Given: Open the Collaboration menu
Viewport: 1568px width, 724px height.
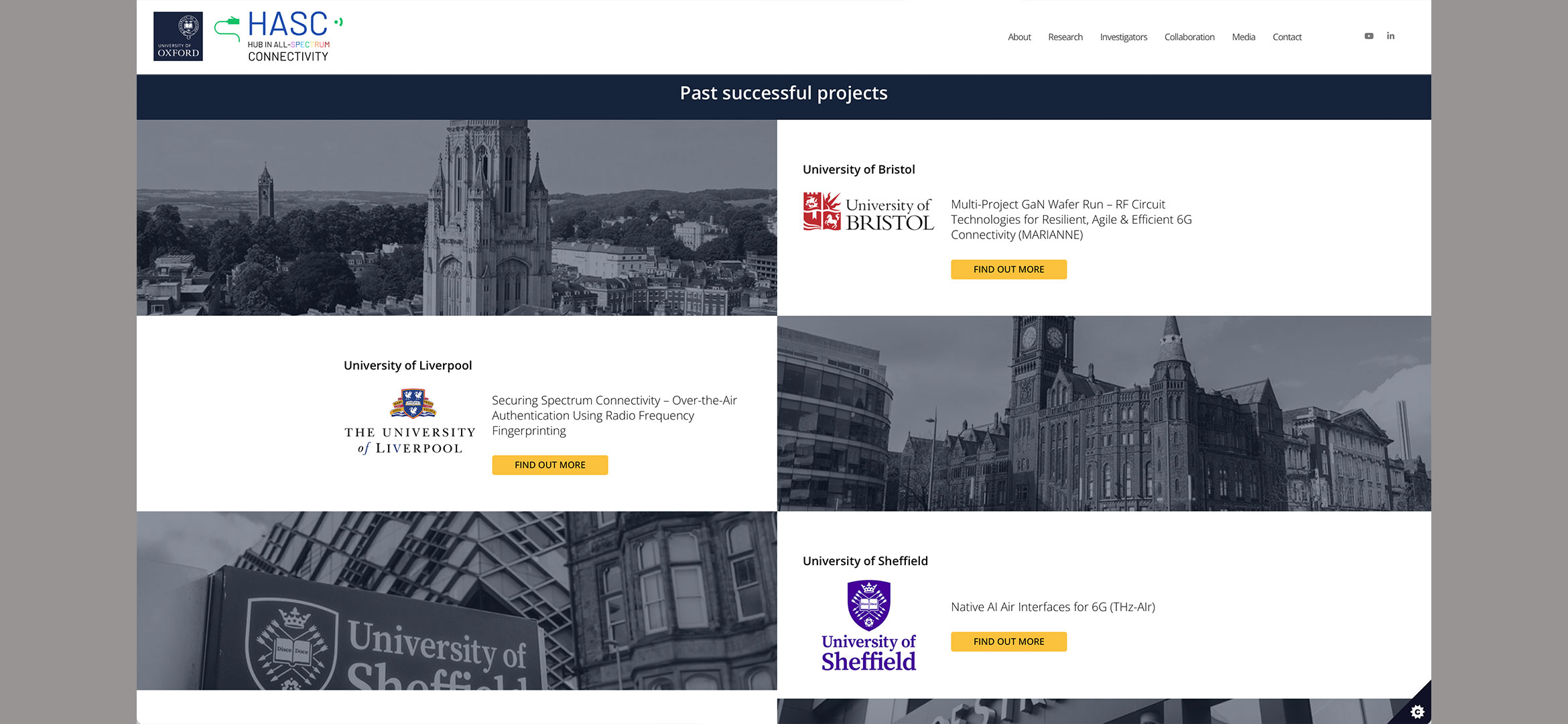Looking at the screenshot, I should [1189, 37].
